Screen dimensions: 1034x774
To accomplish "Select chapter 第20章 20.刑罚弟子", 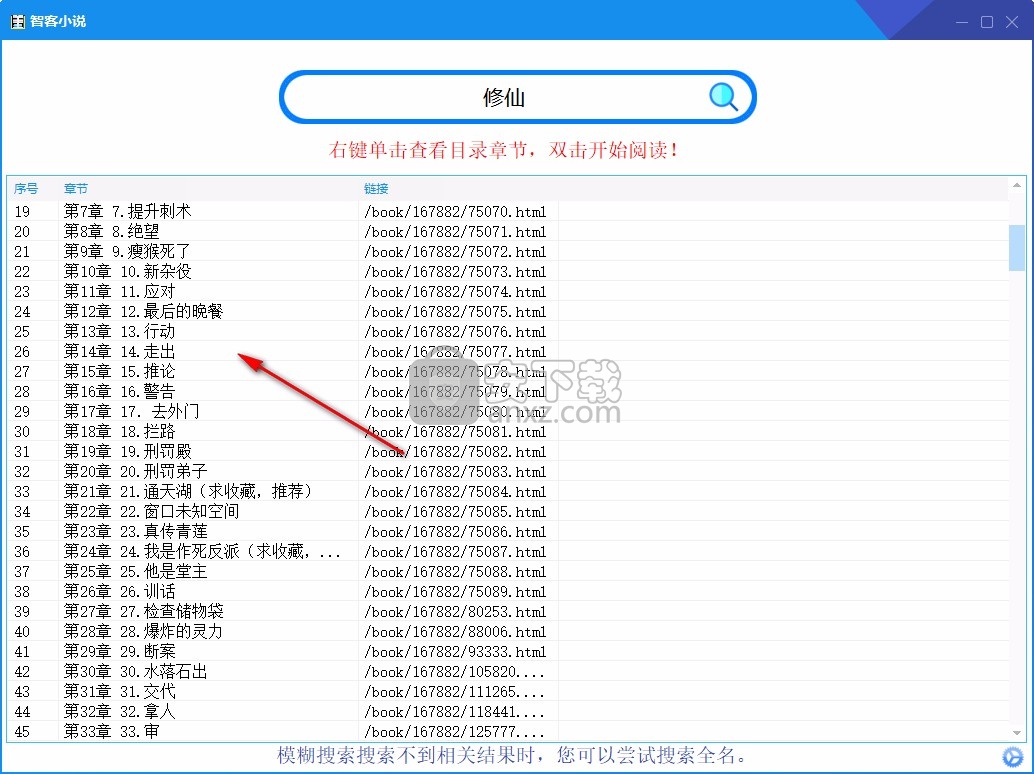I will click(x=135, y=471).
